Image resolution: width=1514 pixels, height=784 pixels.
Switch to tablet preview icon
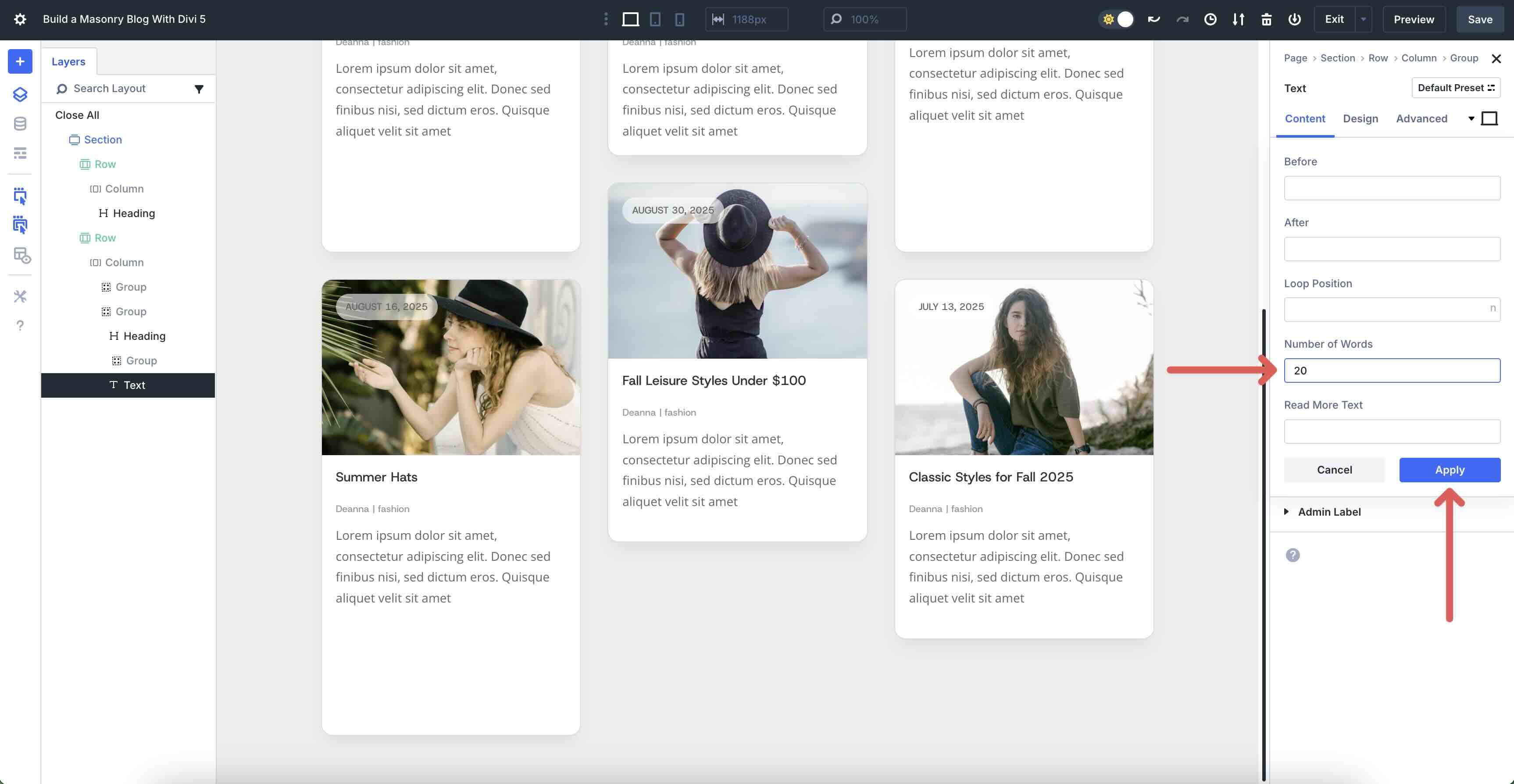click(x=655, y=19)
